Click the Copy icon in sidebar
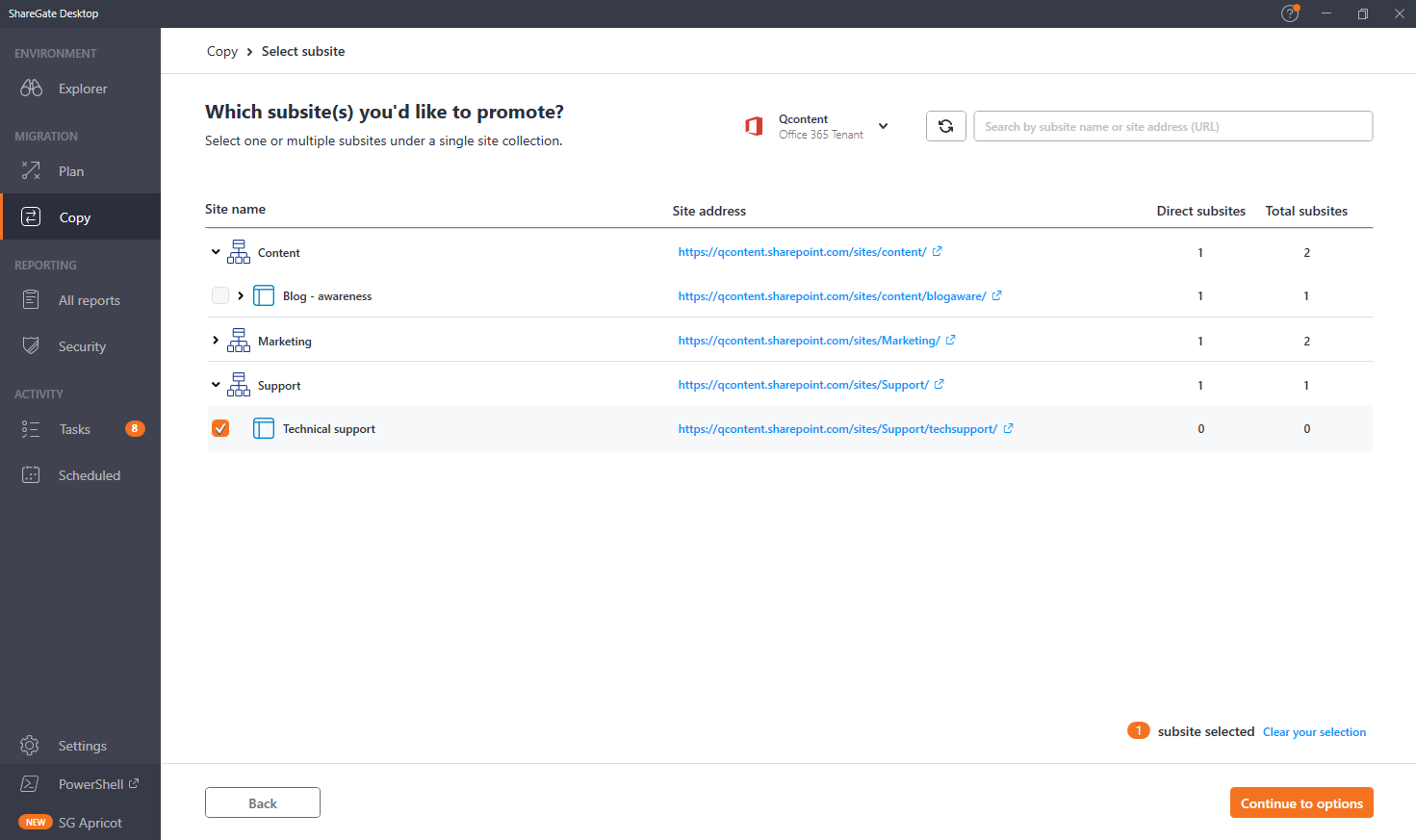Image resolution: width=1416 pixels, height=840 pixels. (31, 216)
